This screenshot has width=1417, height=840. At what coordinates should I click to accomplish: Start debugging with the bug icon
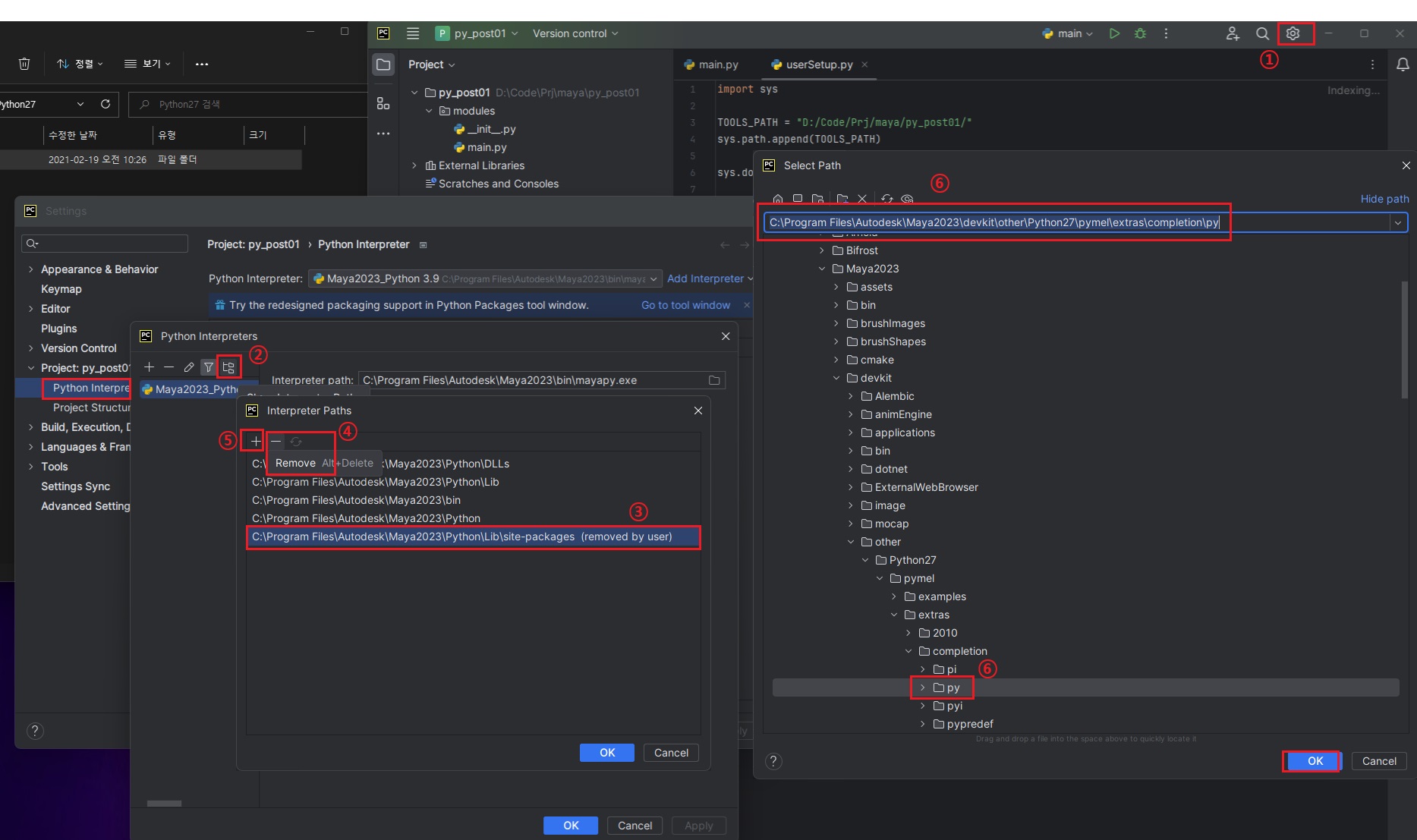[1140, 33]
